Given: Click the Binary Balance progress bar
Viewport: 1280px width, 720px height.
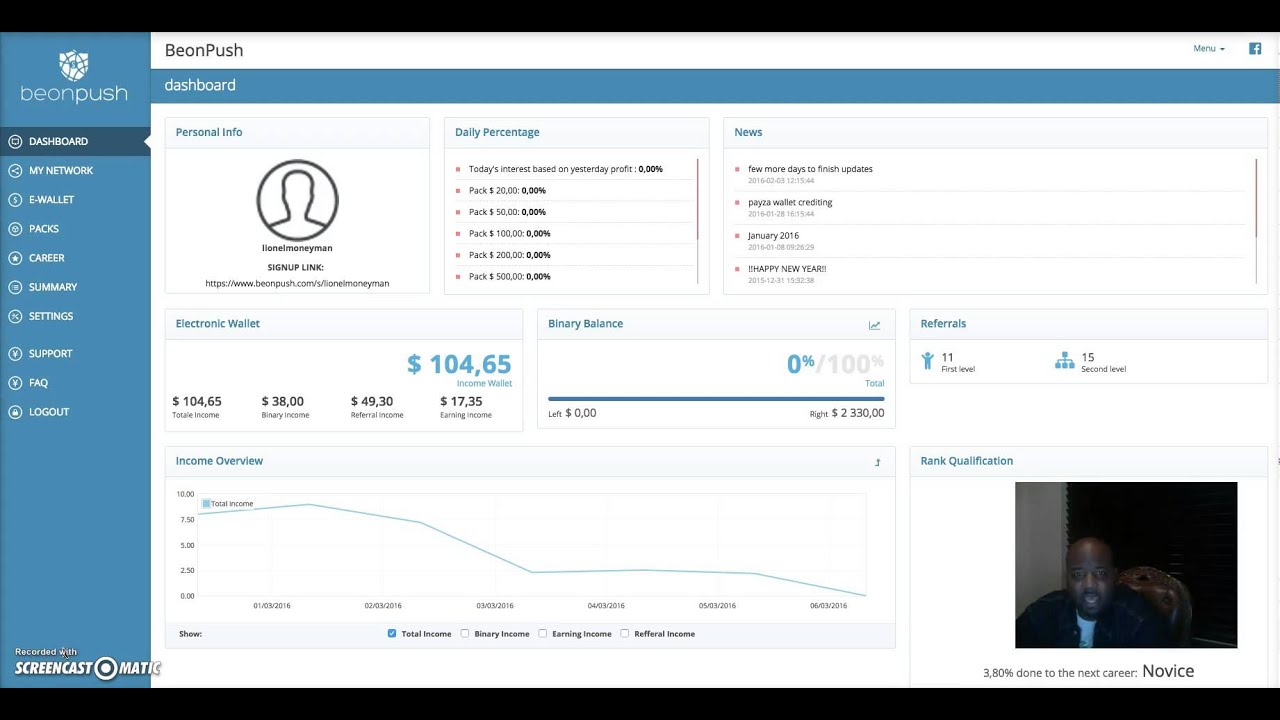Looking at the screenshot, I should tap(716, 399).
